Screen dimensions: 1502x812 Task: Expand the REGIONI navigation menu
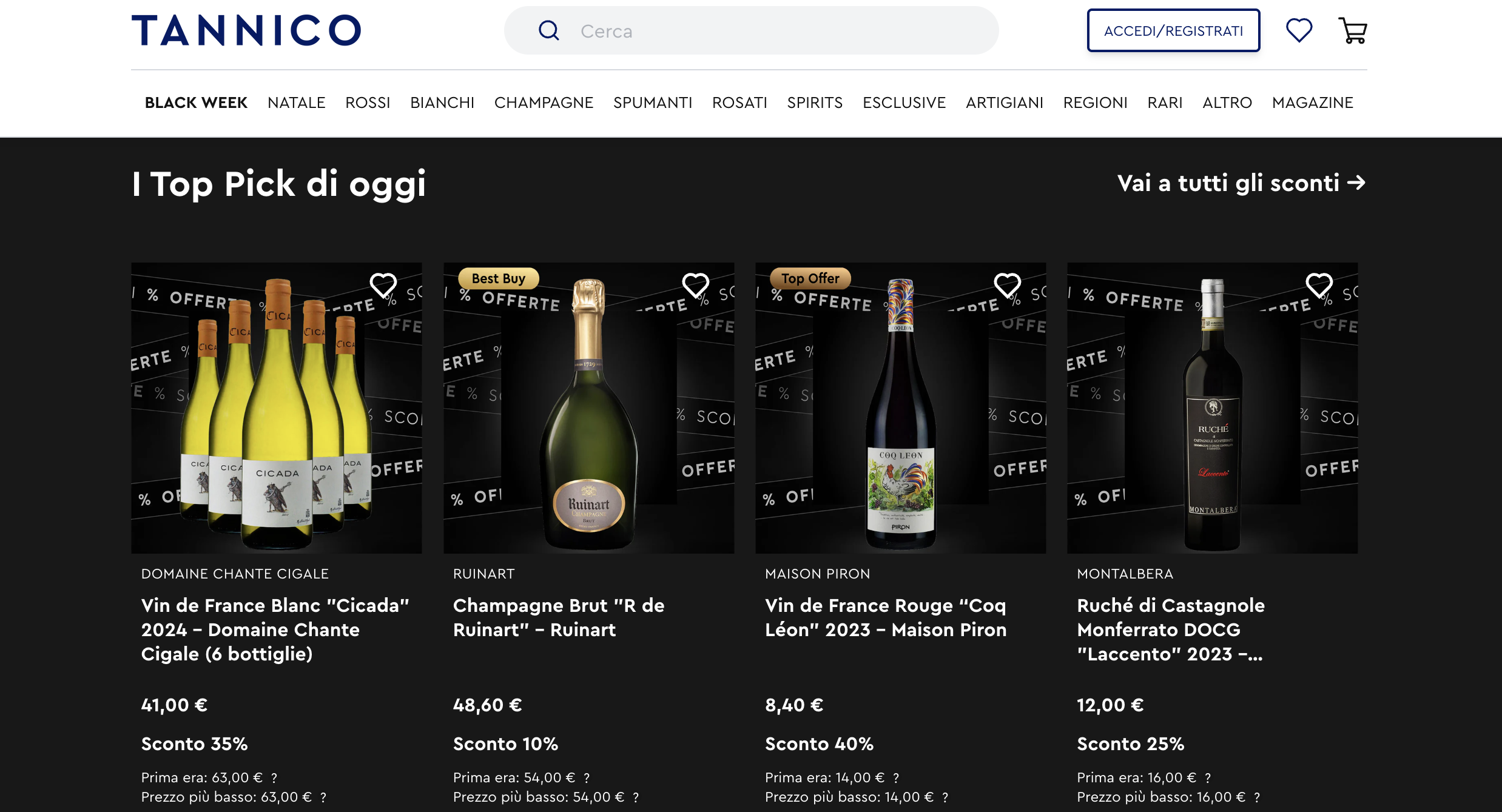tap(1095, 102)
